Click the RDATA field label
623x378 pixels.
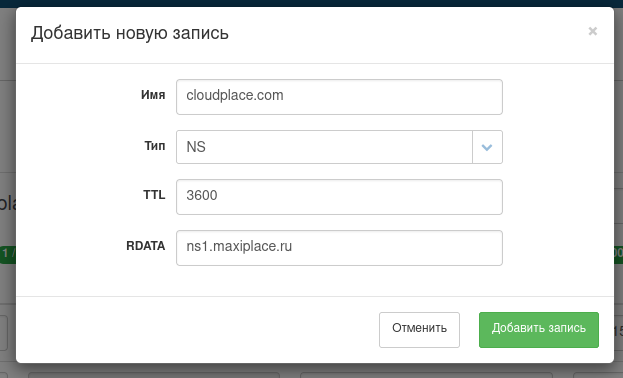pos(145,246)
